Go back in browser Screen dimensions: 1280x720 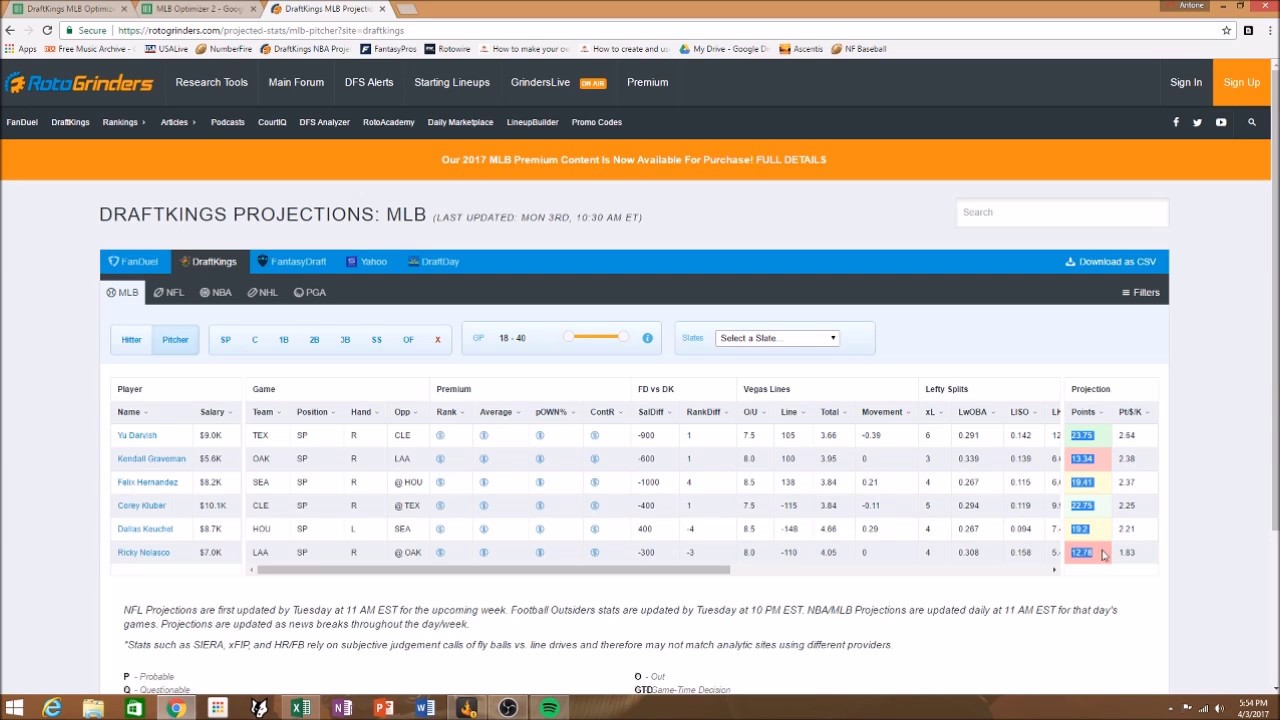10,30
